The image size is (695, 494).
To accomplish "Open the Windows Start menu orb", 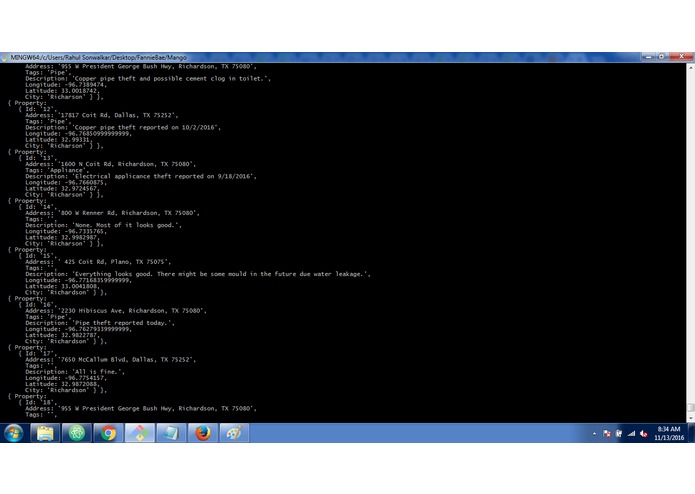I will coord(13,433).
